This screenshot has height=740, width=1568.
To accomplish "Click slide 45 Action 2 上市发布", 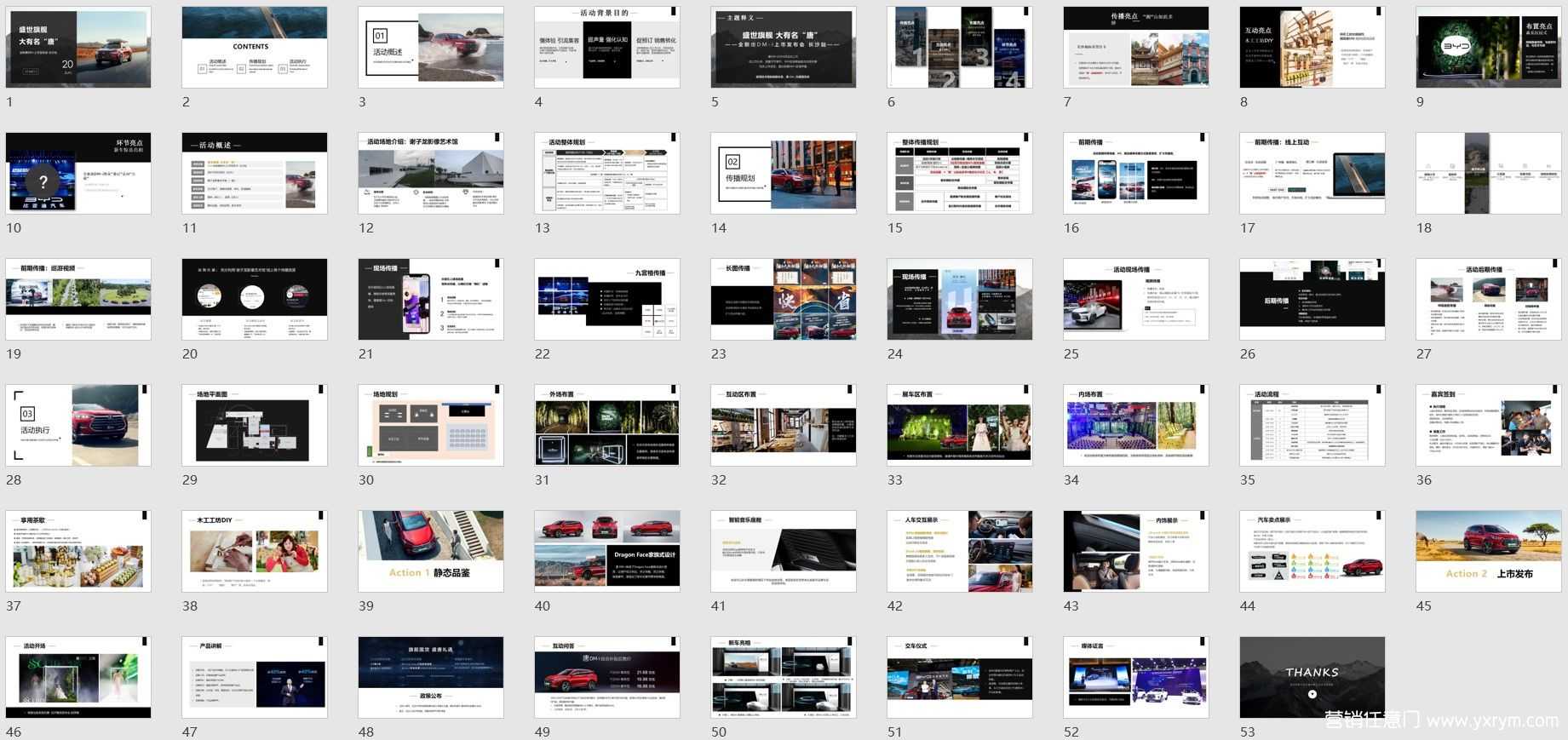I will click(1489, 551).
